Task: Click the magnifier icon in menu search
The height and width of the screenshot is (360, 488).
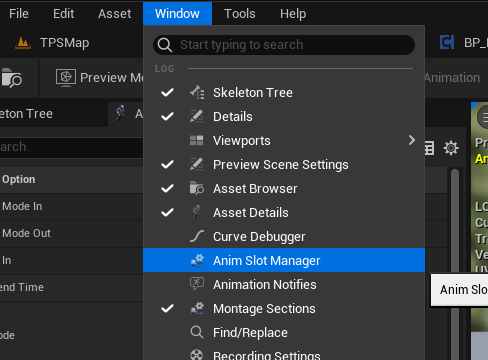Action: 165,45
